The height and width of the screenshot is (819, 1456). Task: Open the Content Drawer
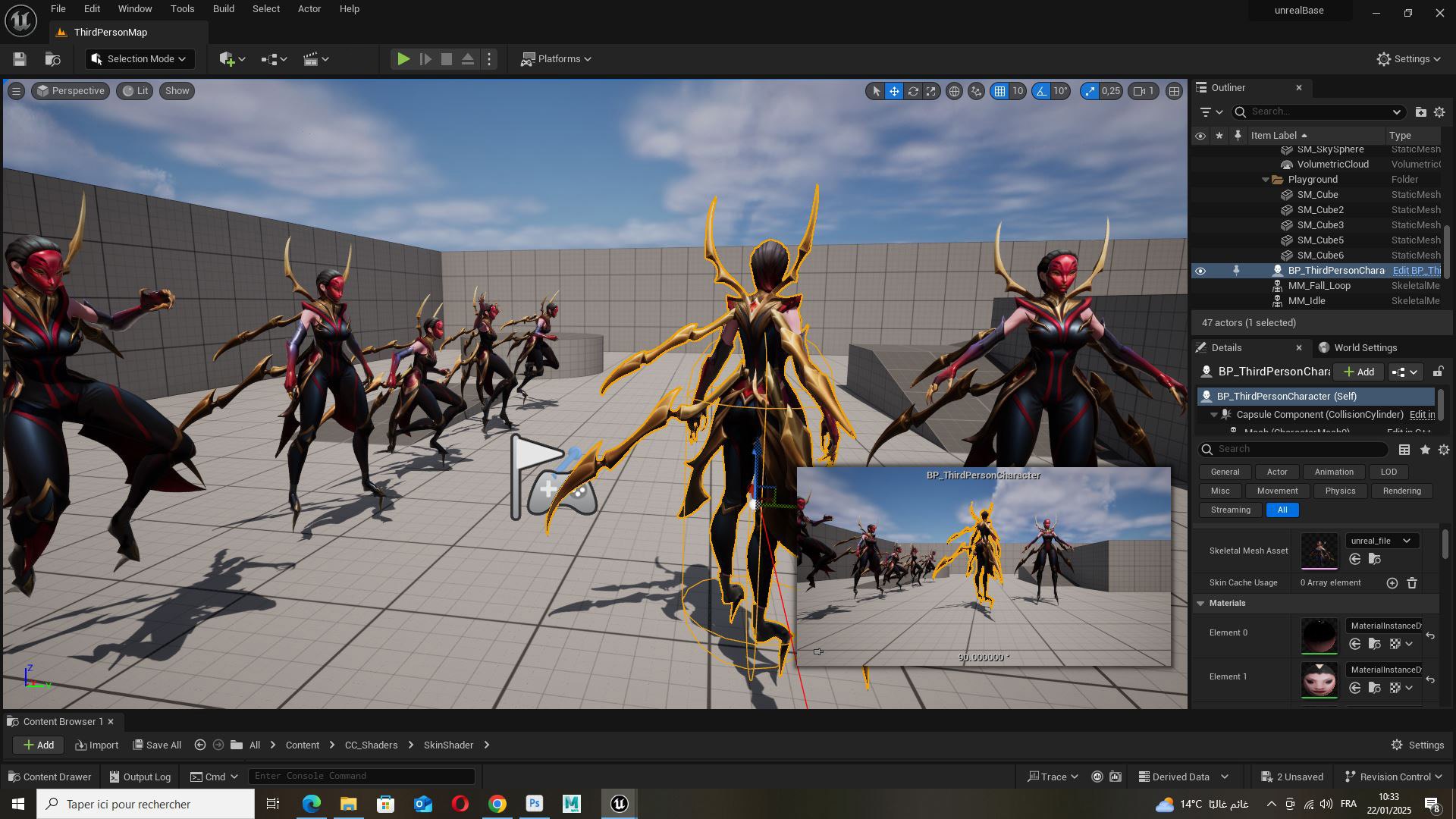(x=49, y=777)
